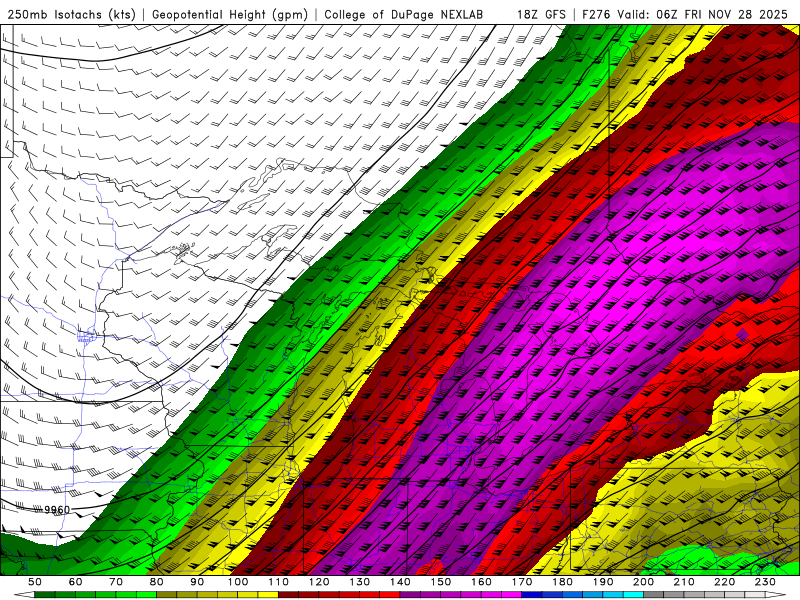The image size is (800, 600).
Task: Click the 'College of DuPage NEXLAB' label
Action: pyautogui.click(x=404, y=14)
